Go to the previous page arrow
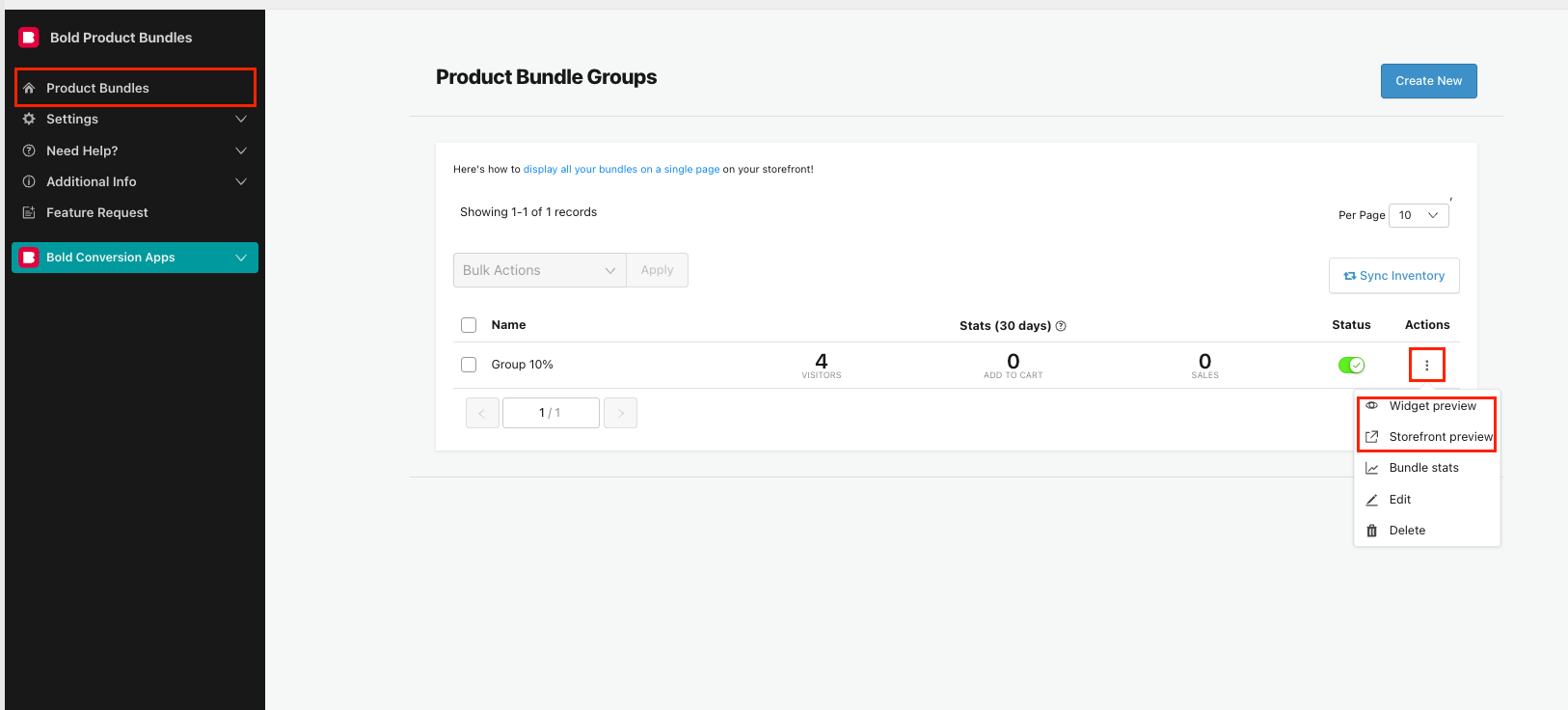Image resolution: width=1568 pixels, height=710 pixels. point(482,413)
